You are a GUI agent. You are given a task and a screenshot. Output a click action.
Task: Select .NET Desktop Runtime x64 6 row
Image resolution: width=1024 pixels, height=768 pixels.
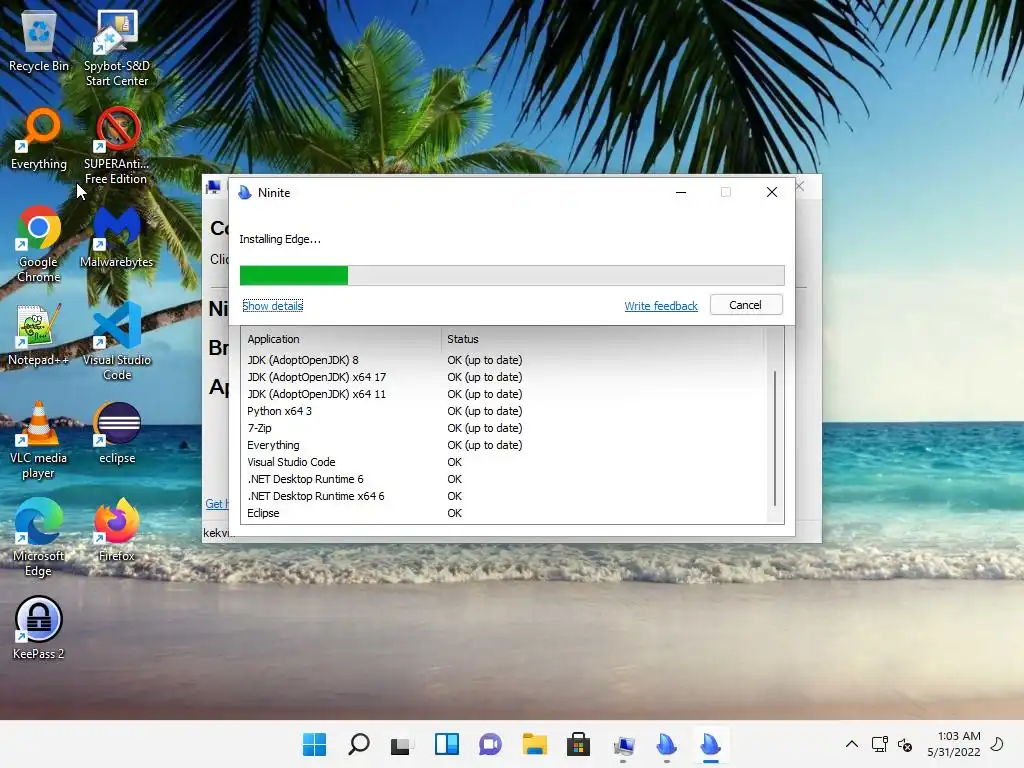(502, 496)
